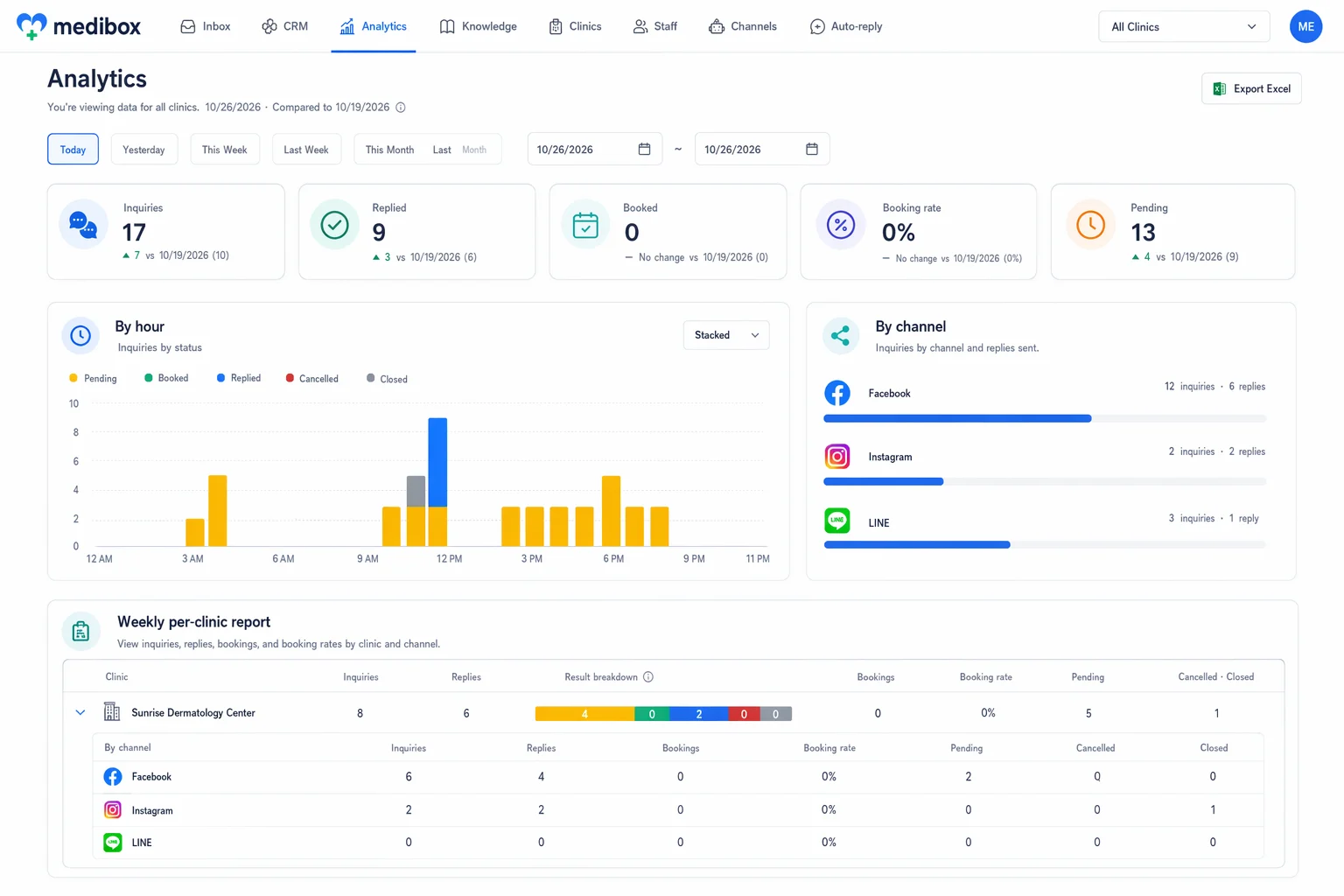Screen dimensions: 1344x896
Task: Click the '3 inquiries · 1 reply' text
Action: click(x=1213, y=518)
